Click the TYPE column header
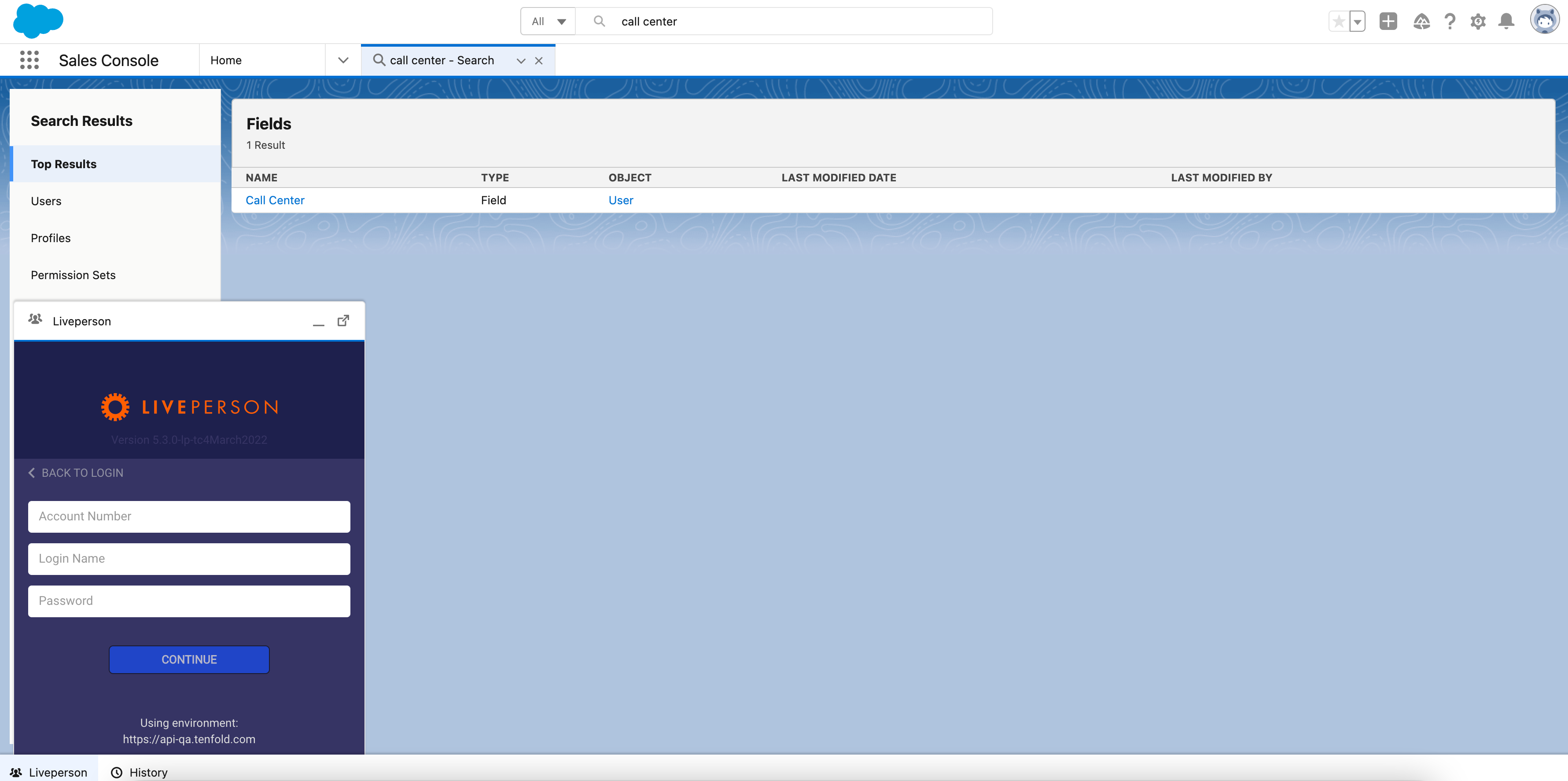 [495, 178]
